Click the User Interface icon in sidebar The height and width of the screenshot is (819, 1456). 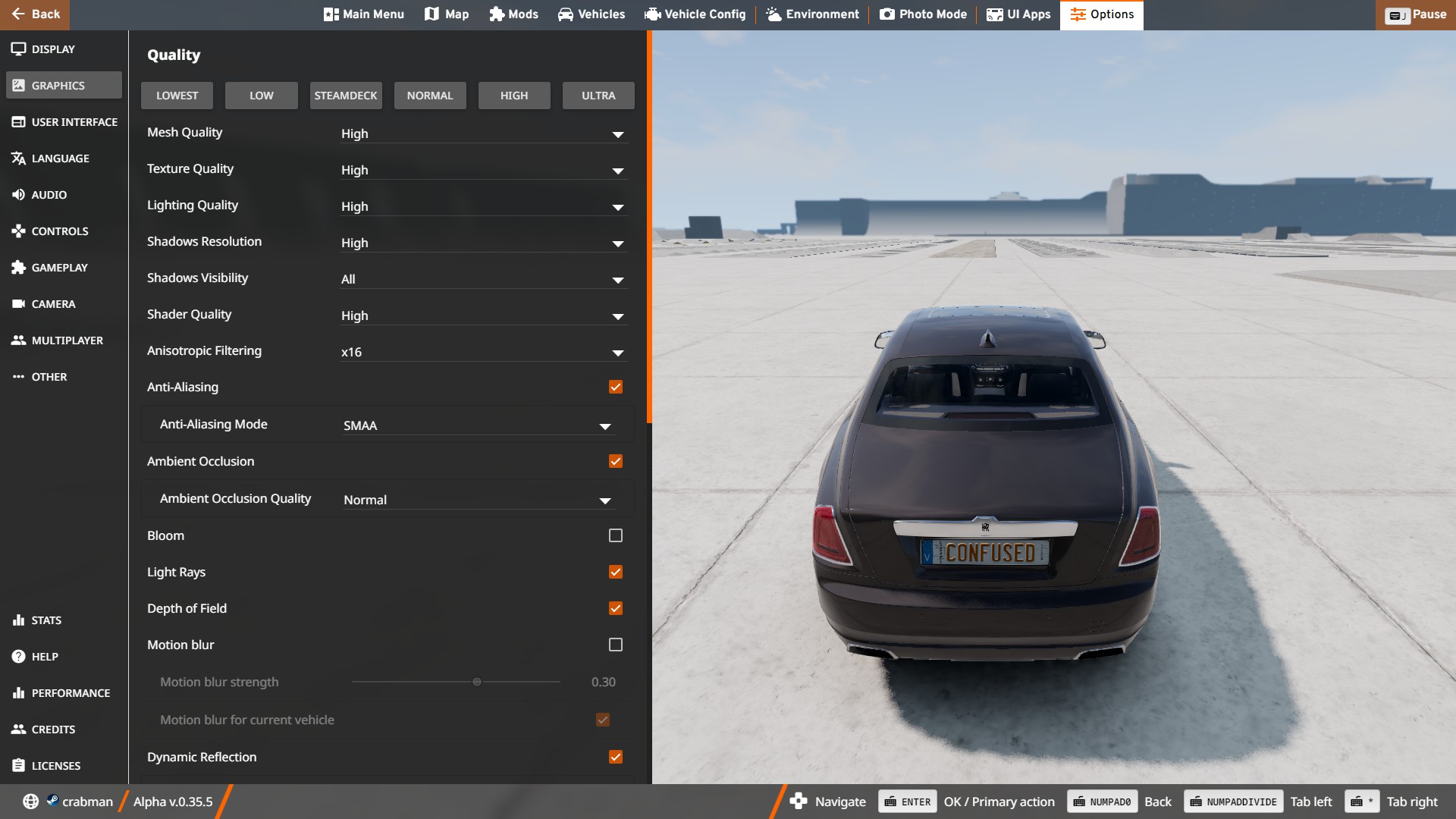pyautogui.click(x=18, y=122)
